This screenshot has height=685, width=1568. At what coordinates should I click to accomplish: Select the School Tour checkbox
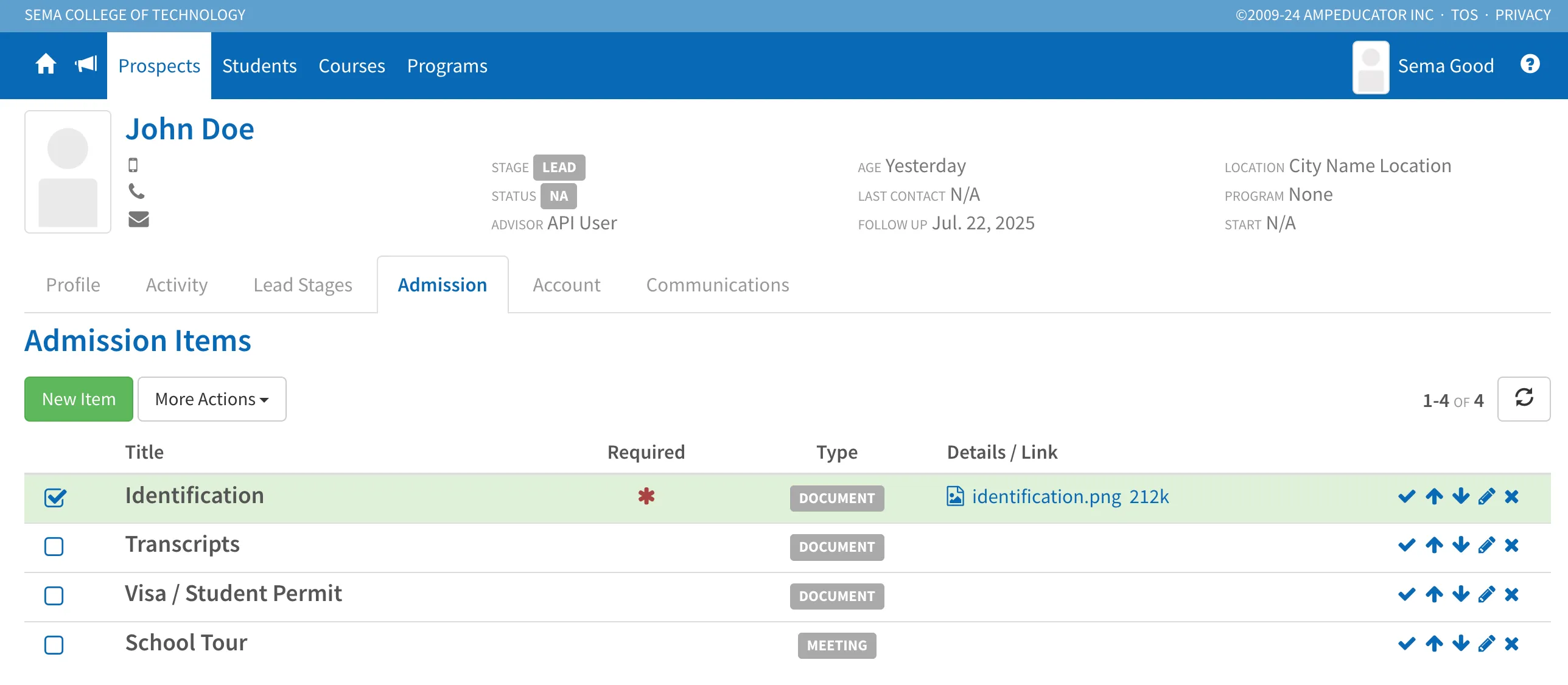pos(54,645)
